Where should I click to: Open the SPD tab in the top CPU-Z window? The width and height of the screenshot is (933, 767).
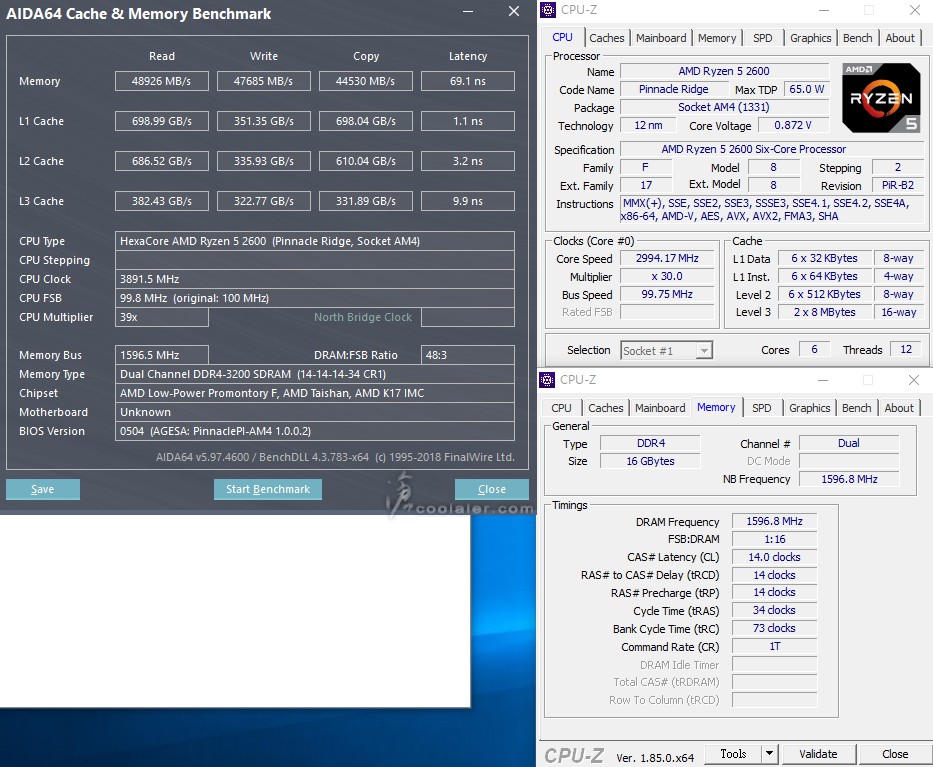[762, 38]
